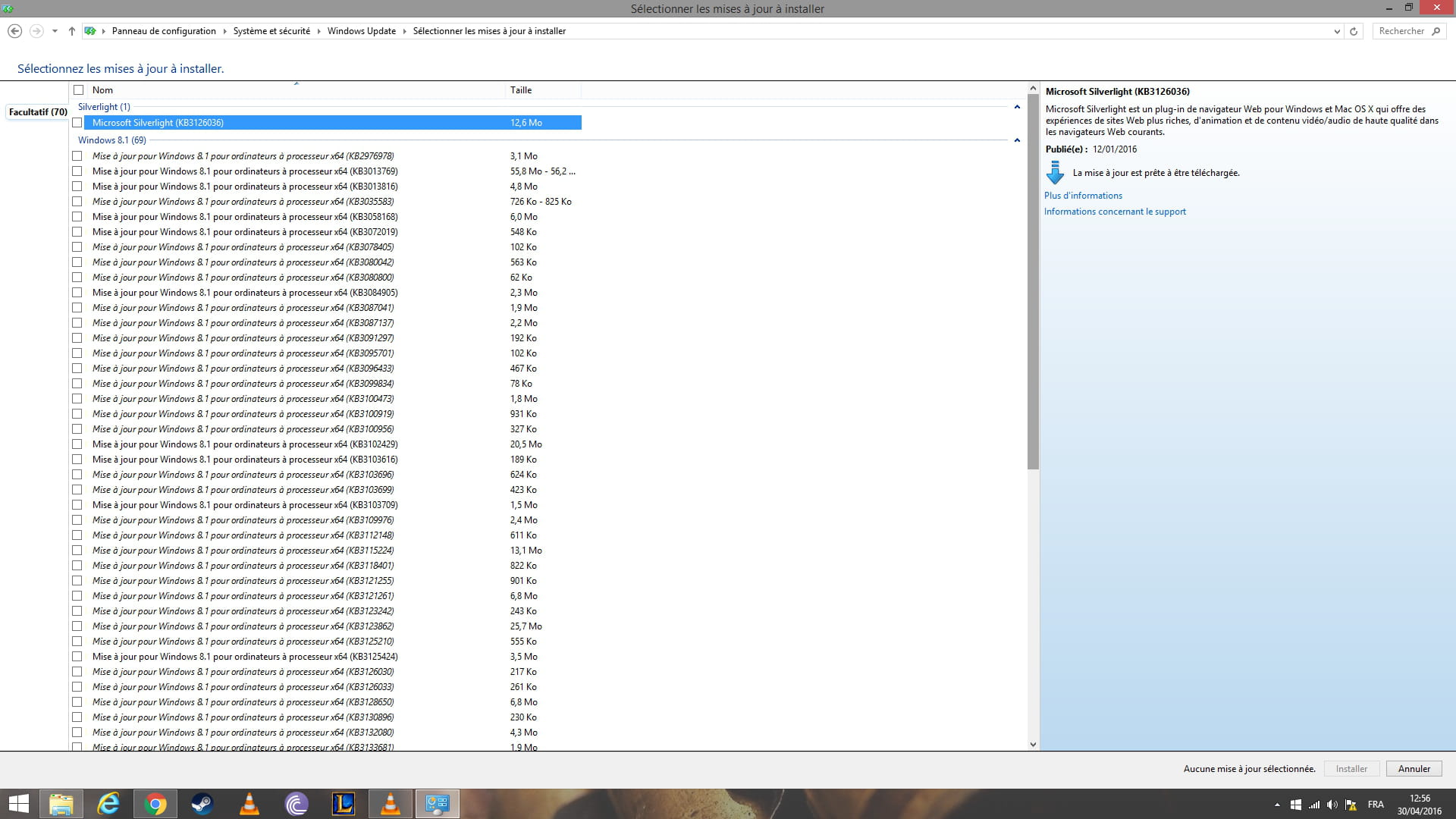Show hidden tray icons arrow

[1277, 805]
